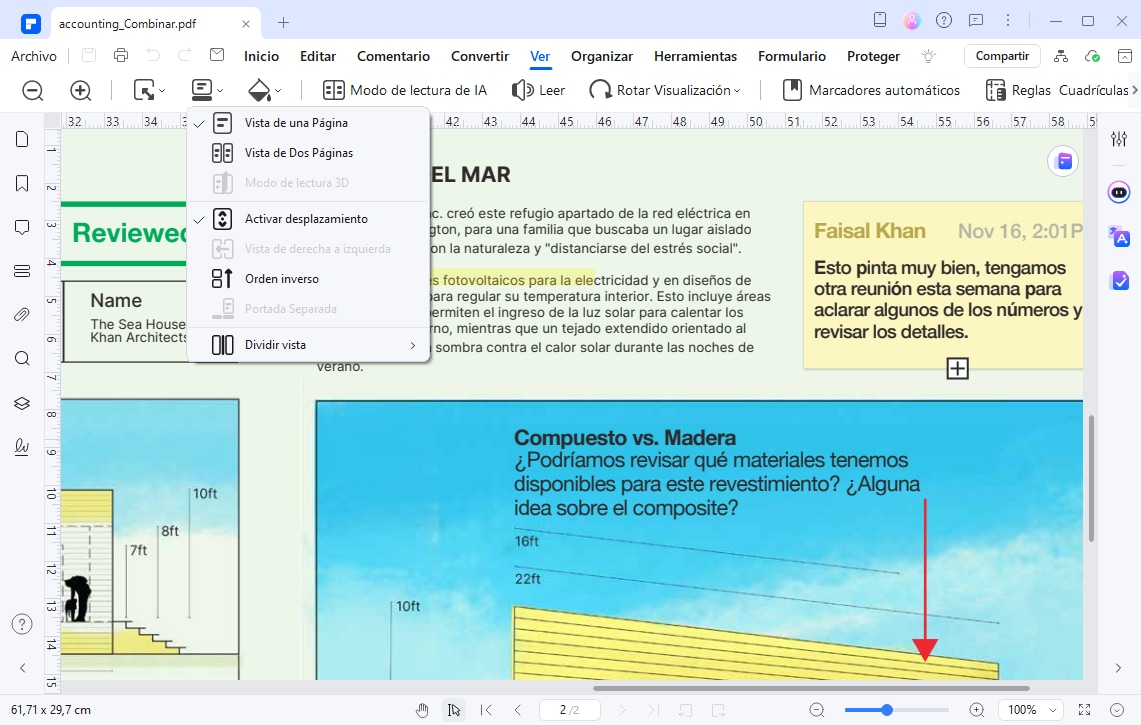Click the lightbulb tips icon
This screenshot has height=725, width=1141.
click(x=929, y=56)
